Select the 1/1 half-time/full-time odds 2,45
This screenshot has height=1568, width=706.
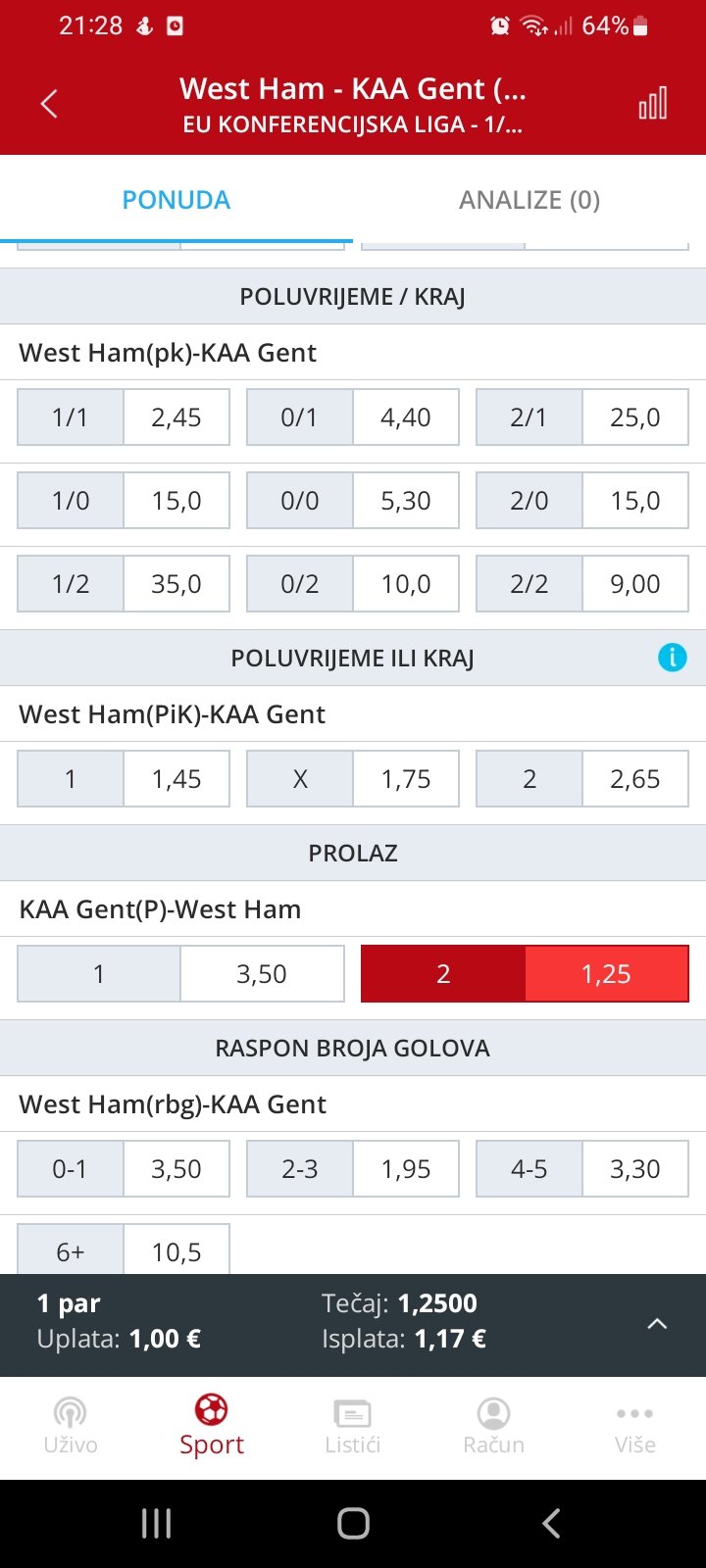click(124, 417)
